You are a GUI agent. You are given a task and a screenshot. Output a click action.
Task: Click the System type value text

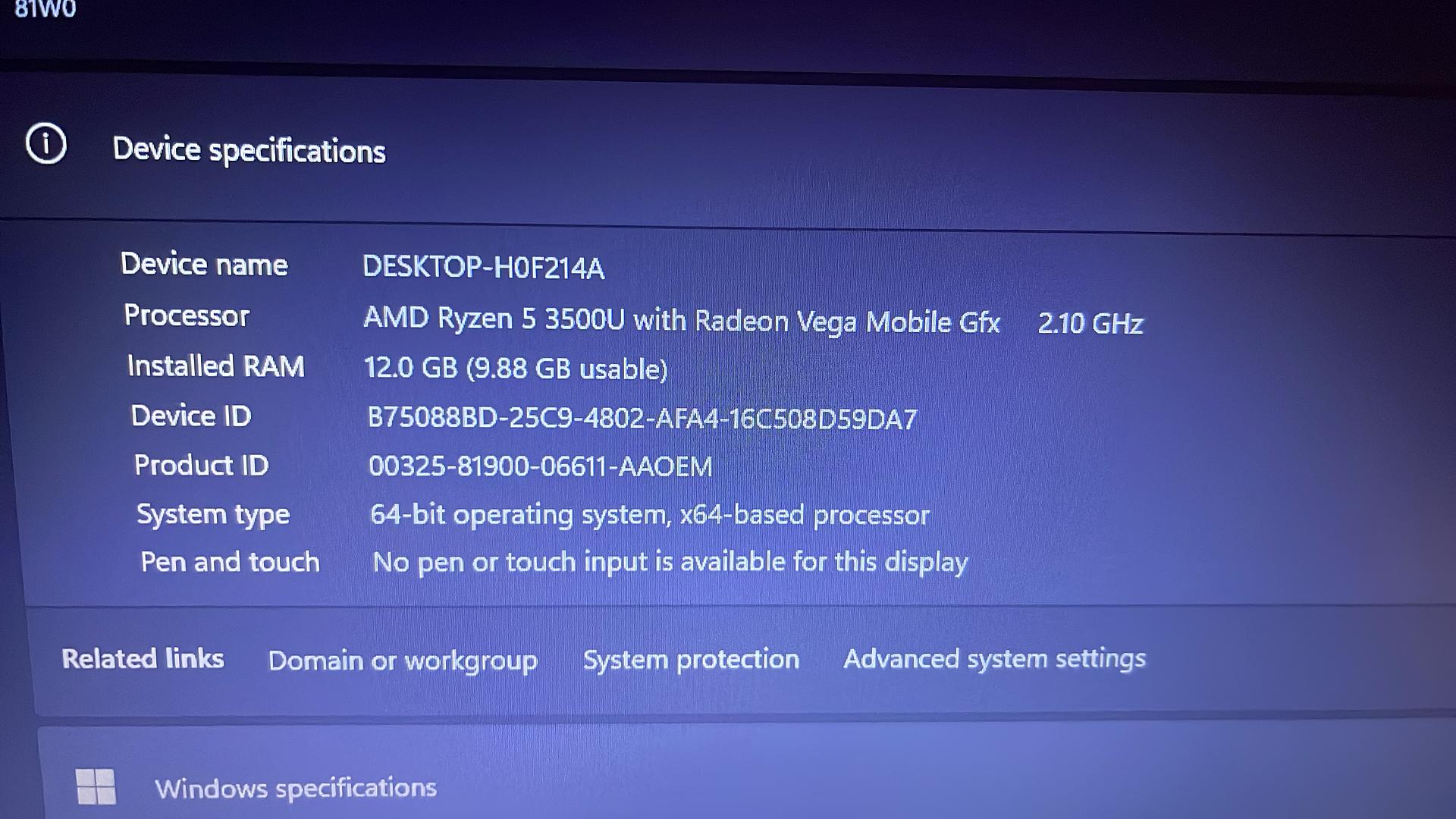(643, 513)
